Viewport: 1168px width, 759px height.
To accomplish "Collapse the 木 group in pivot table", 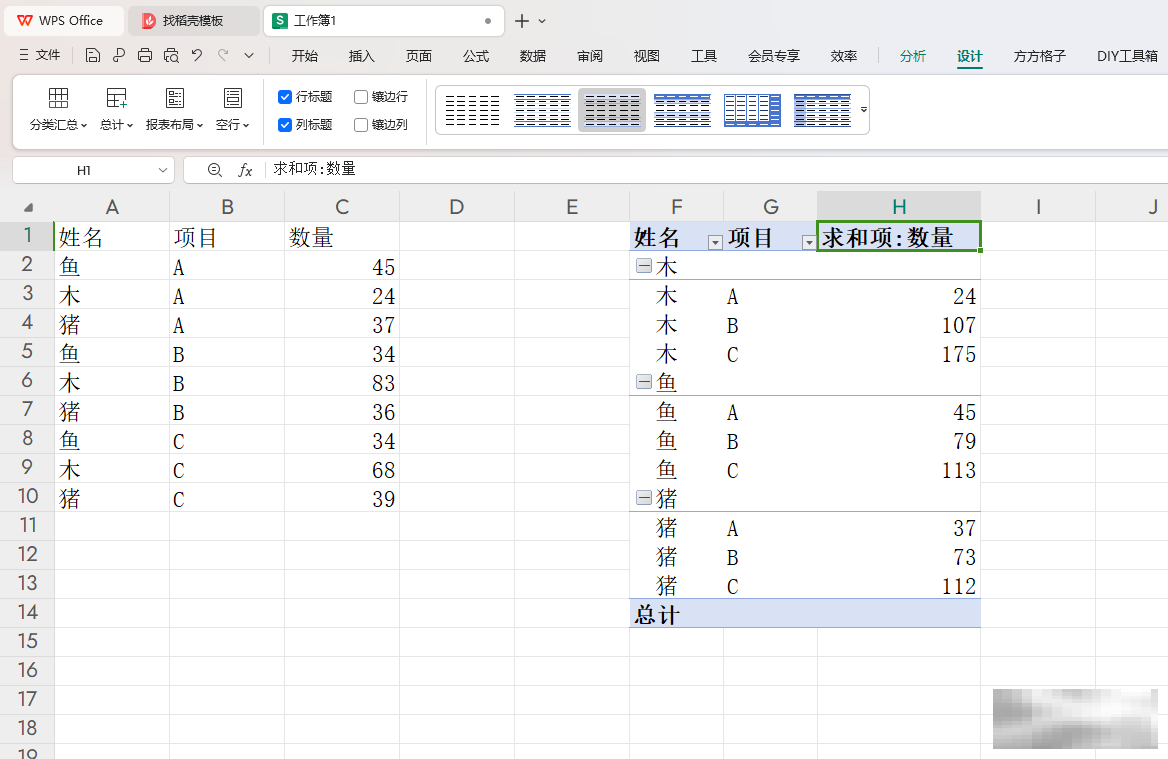I will click(x=644, y=265).
